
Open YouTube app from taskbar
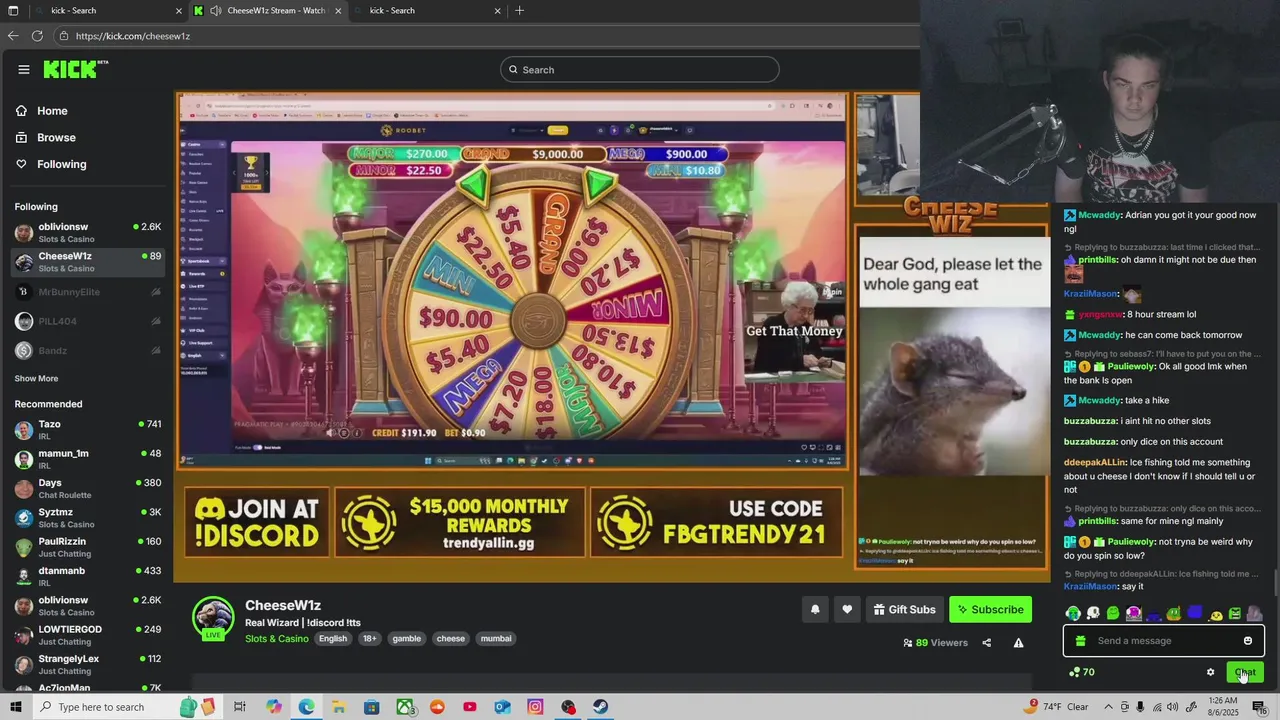[470, 707]
